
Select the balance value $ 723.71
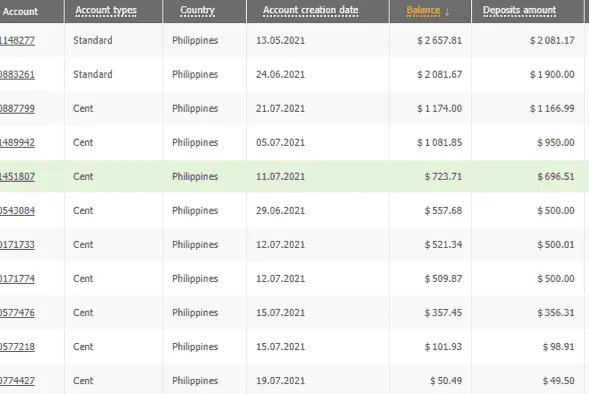[x=443, y=177]
